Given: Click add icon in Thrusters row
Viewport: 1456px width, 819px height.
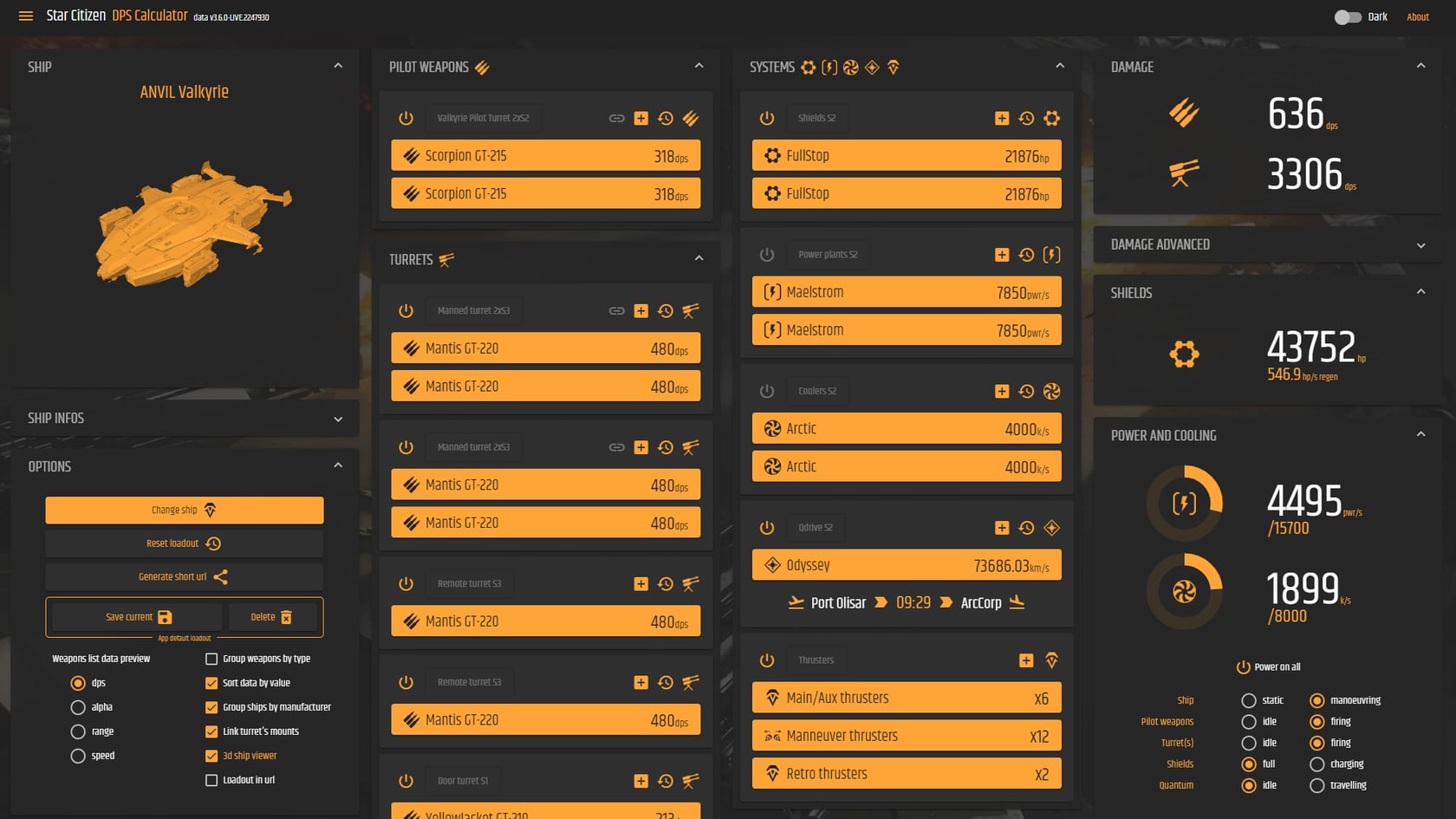Looking at the screenshot, I should [1026, 660].
